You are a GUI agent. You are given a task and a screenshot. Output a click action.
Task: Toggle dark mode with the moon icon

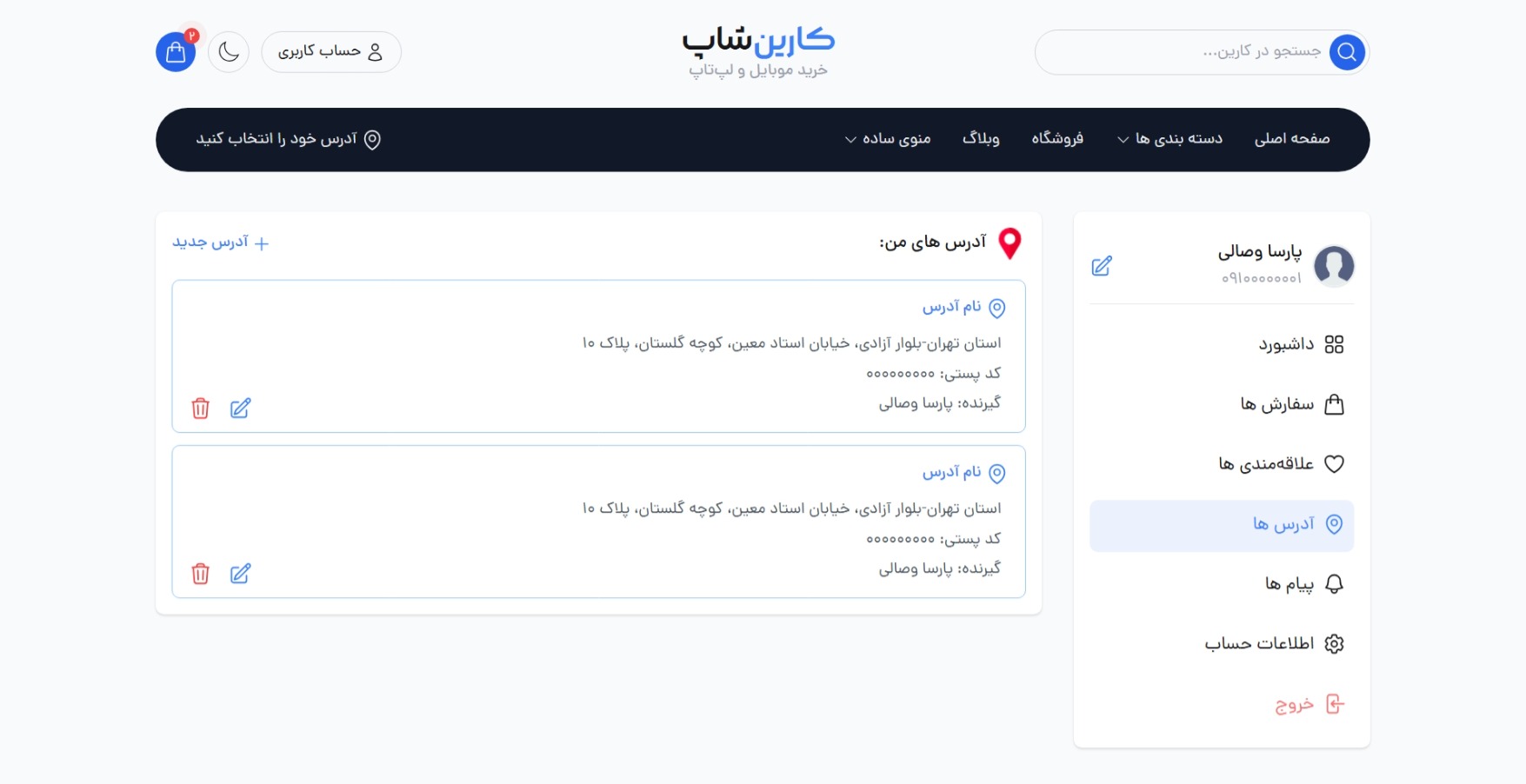229,52
